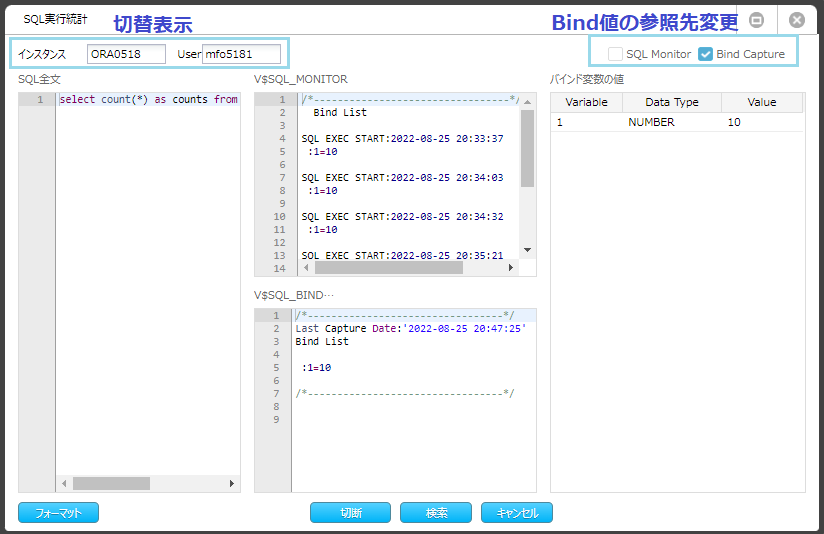Screen dimensions: 824x534
Task: Click line number 14 in V$SQL_MONITOR gutter
Action: click(280, 269)
